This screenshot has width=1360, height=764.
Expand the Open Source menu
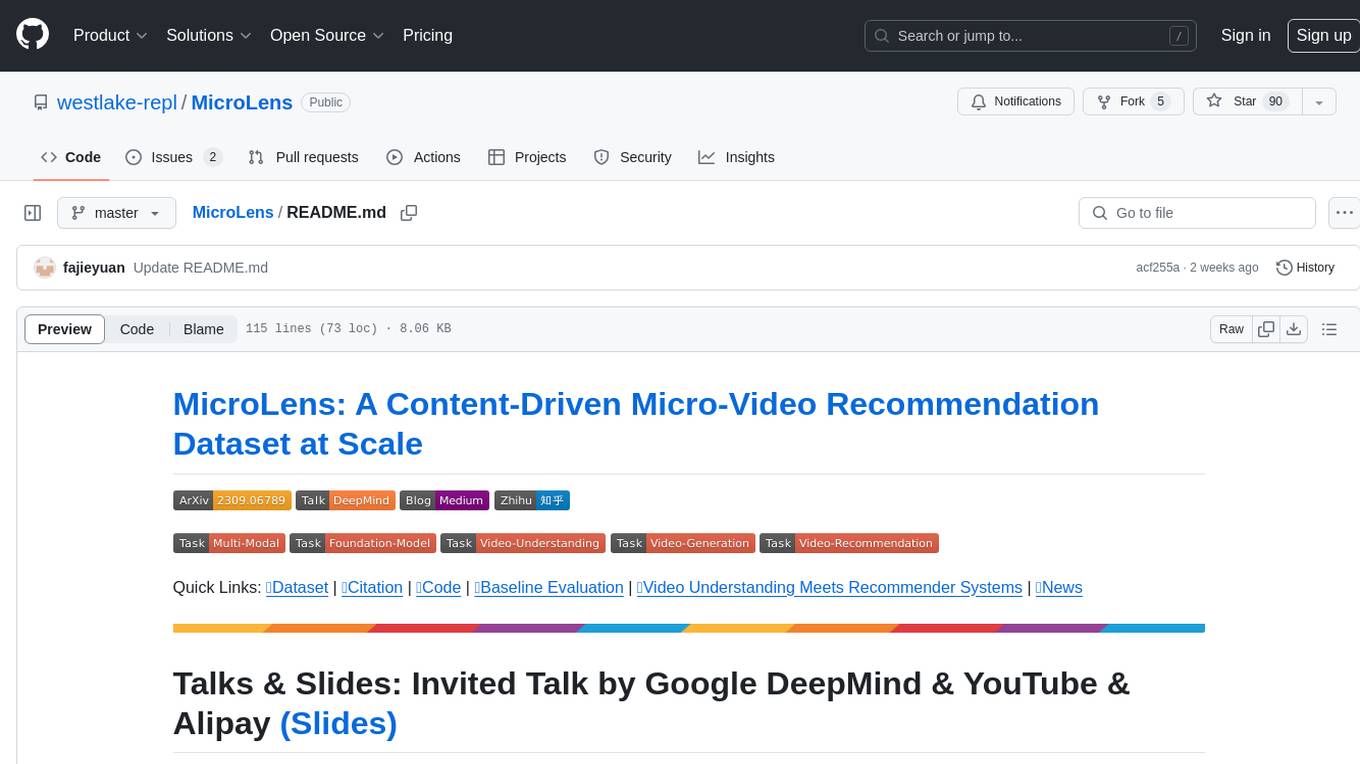327,35
